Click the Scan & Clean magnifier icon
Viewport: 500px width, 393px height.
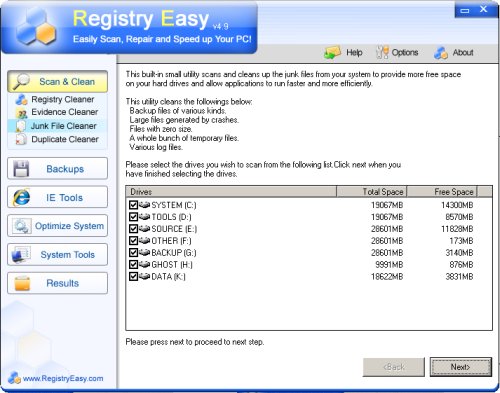click(x=21, y=82)
